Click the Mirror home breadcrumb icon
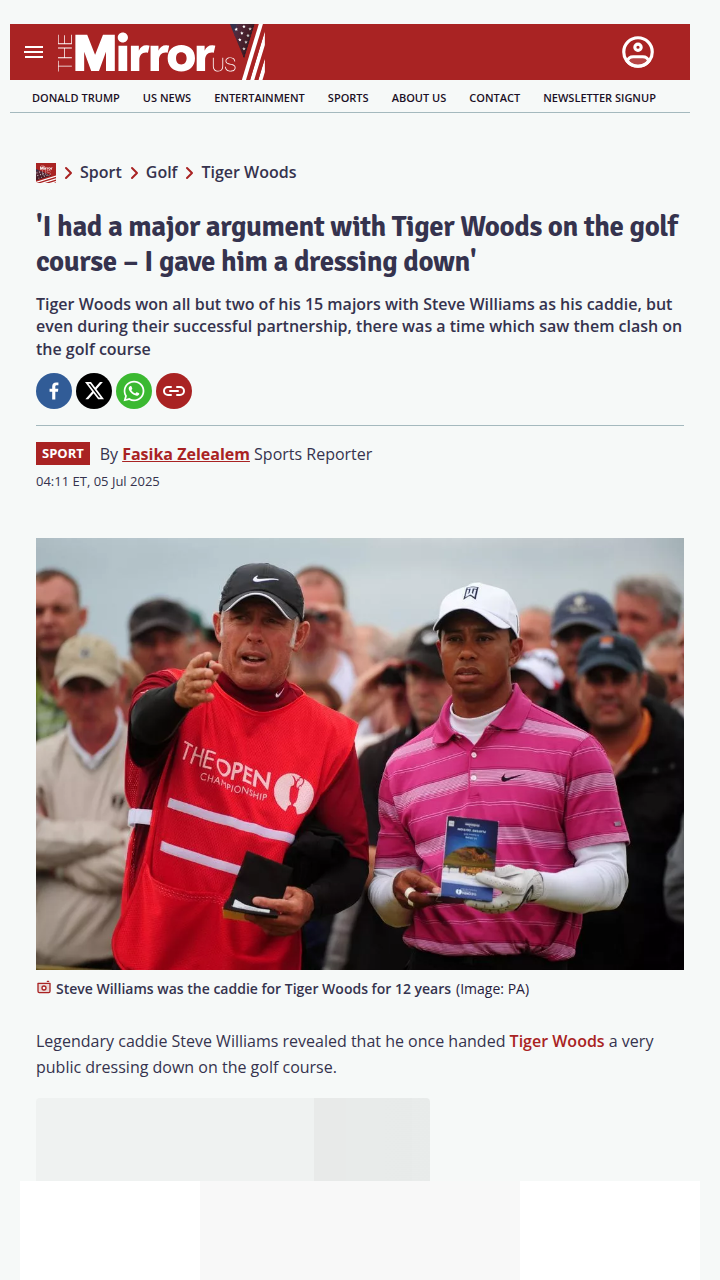This screenshot has height=1280, width=720. pyautogui.click(x=46, y=173)
